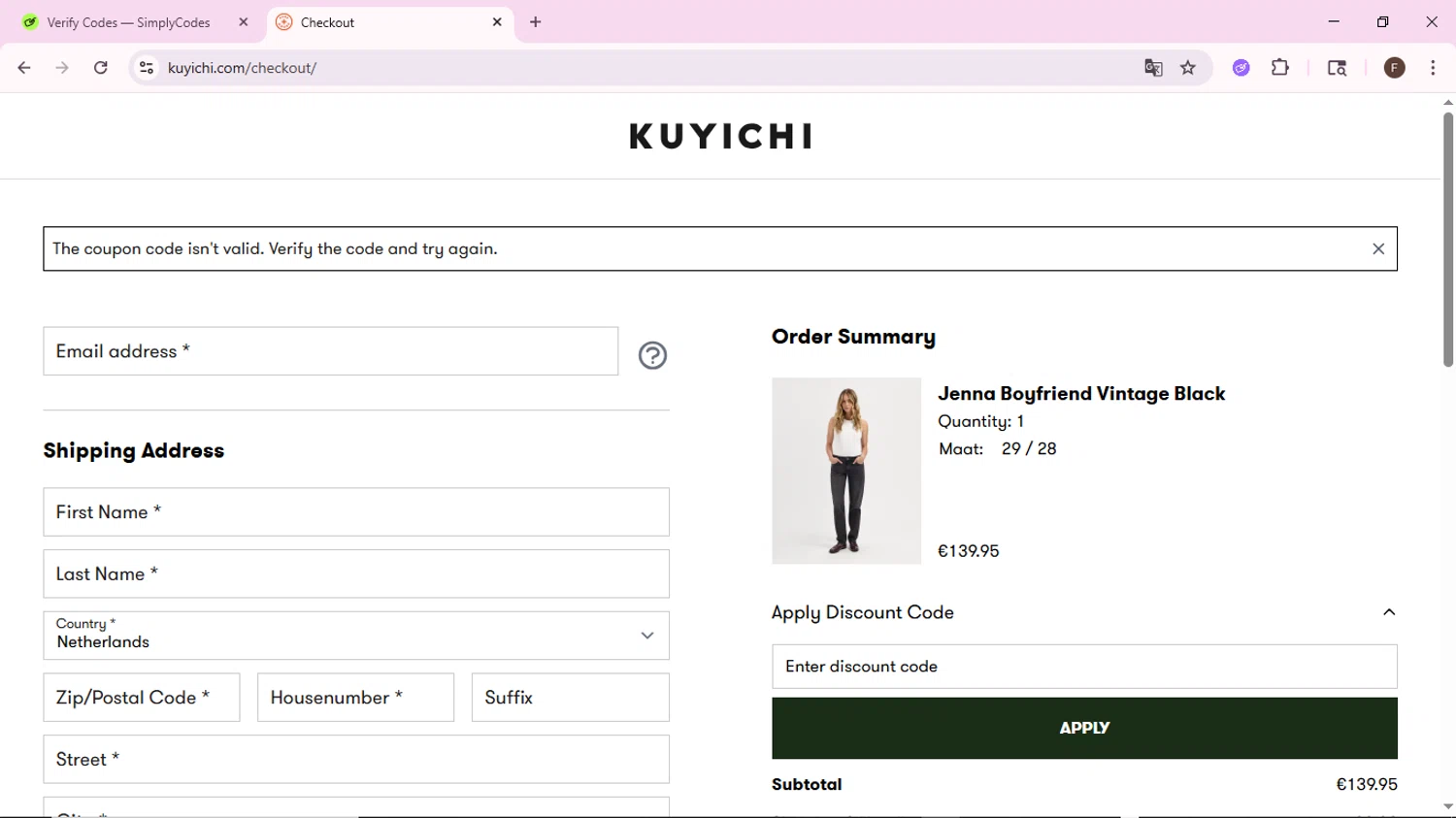Focus the Suffix field
The width and height of the screenshot is (1456, 818).
click(571, 698)
